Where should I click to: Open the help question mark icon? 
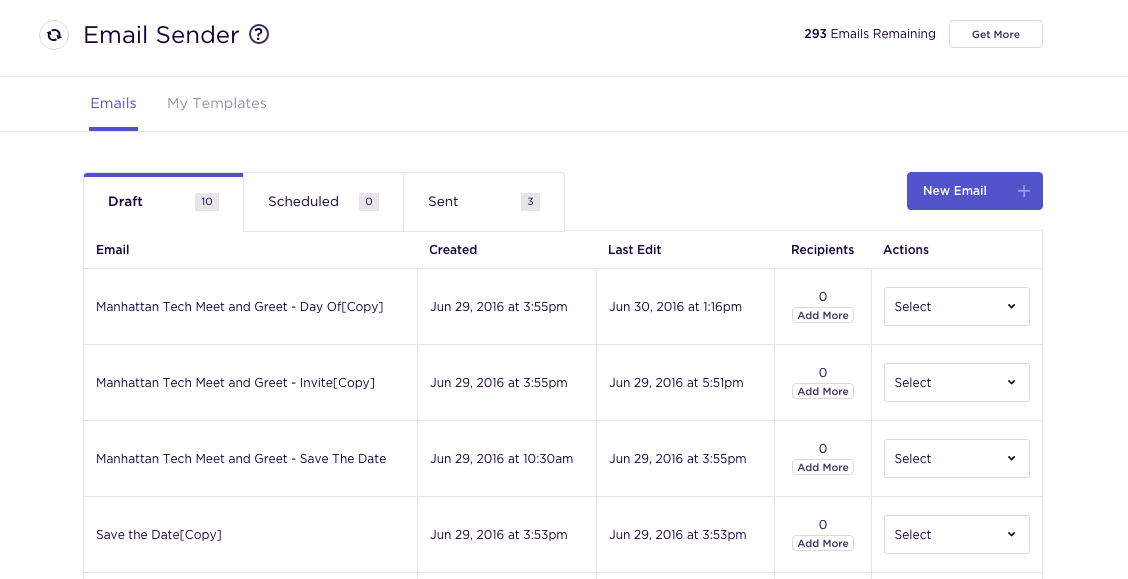click(259, 35)
